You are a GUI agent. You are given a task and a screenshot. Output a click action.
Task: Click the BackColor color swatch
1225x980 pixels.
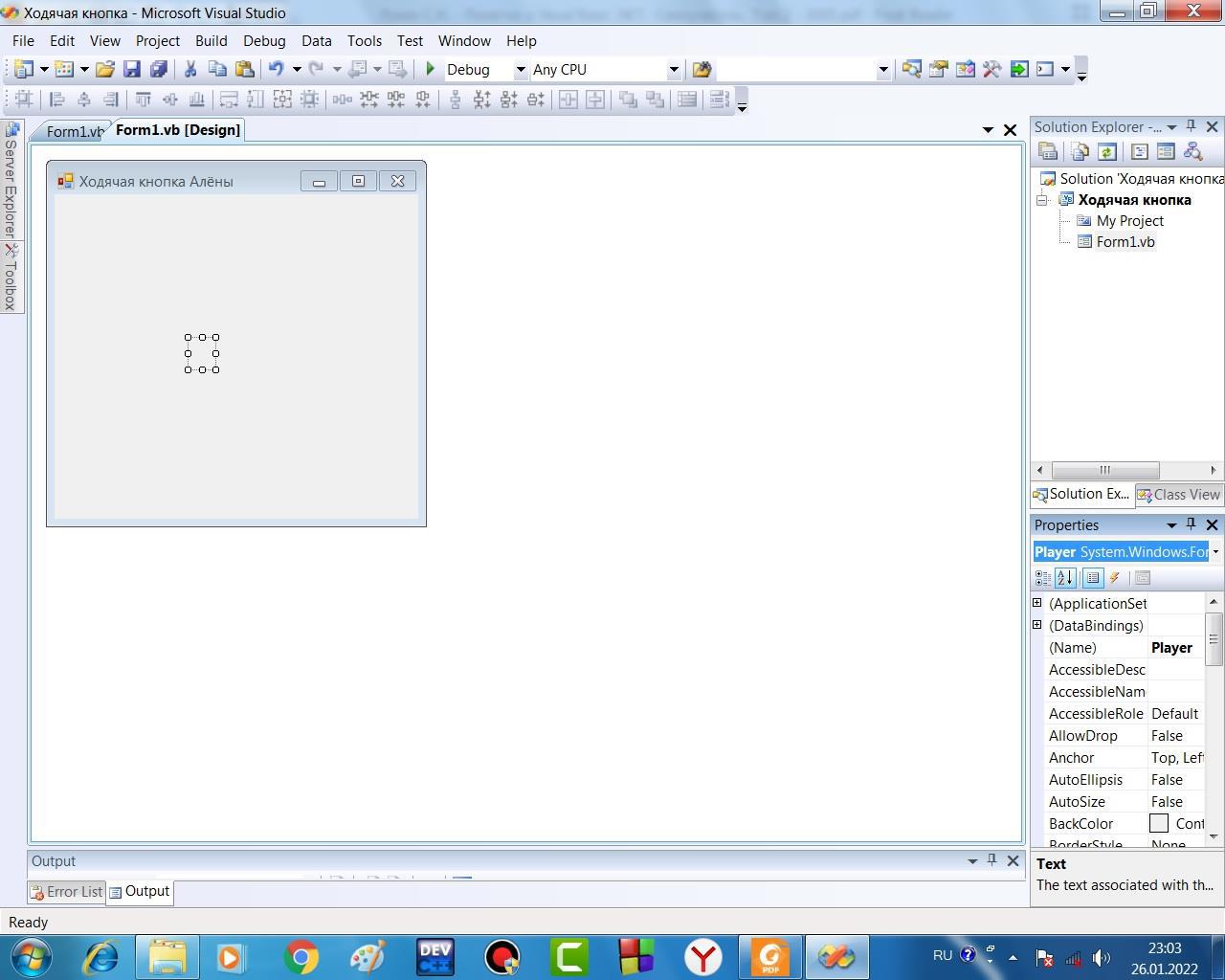(x=1159, y=824)
